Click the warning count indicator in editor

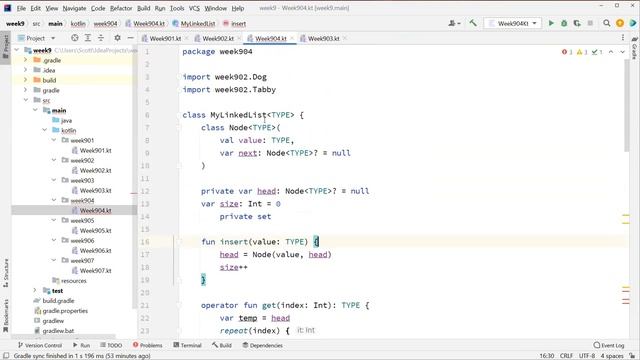tap(582, 52)
